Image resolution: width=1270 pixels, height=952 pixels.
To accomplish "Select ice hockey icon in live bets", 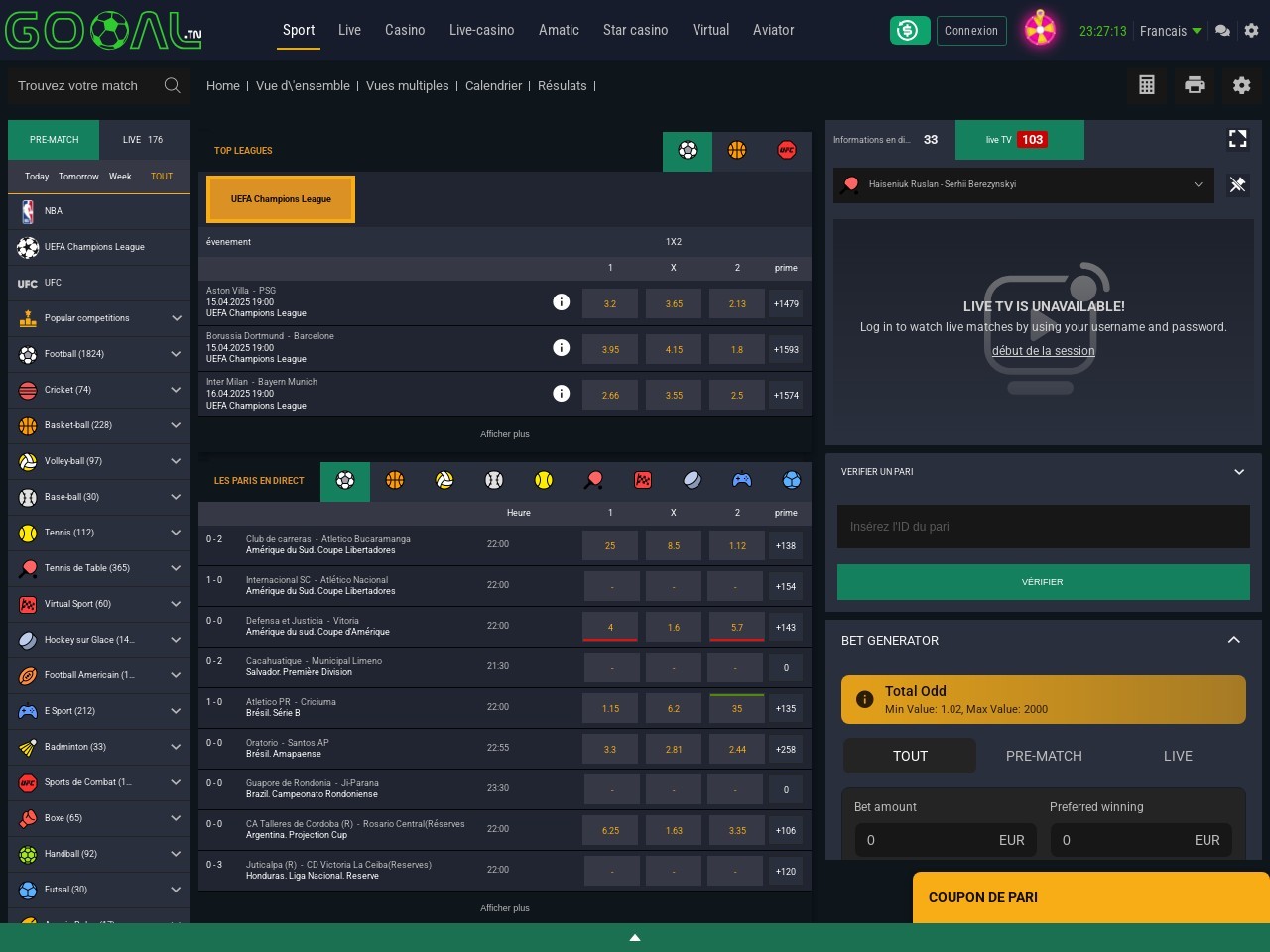I will 693,481.
